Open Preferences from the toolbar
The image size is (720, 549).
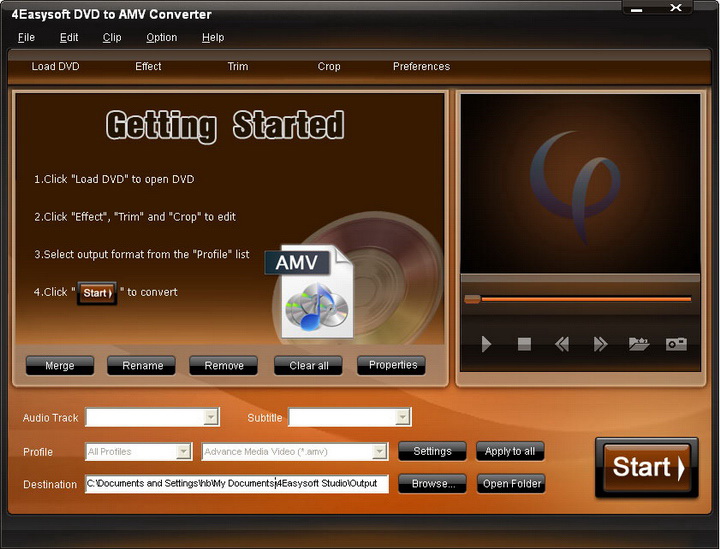tap(422, 67)
